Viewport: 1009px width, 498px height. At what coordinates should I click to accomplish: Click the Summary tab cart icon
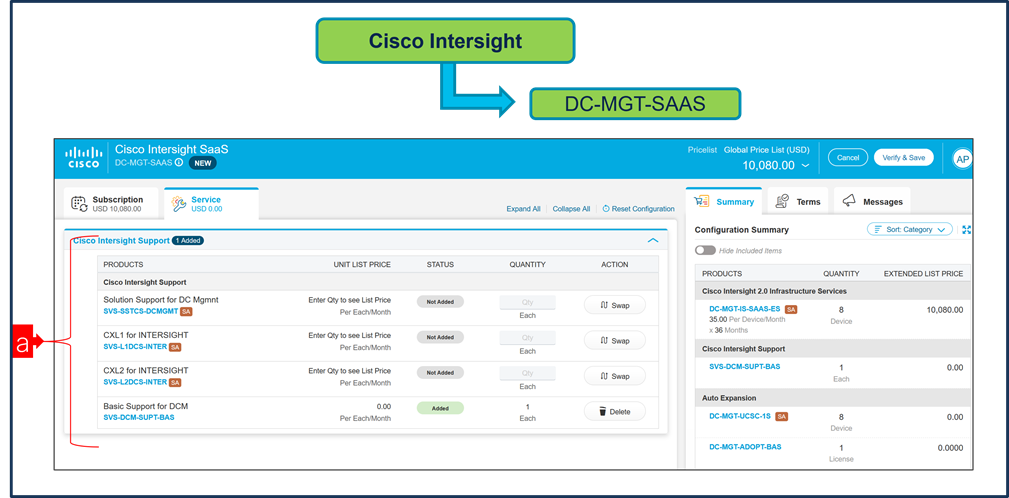(x=701, y=201)
